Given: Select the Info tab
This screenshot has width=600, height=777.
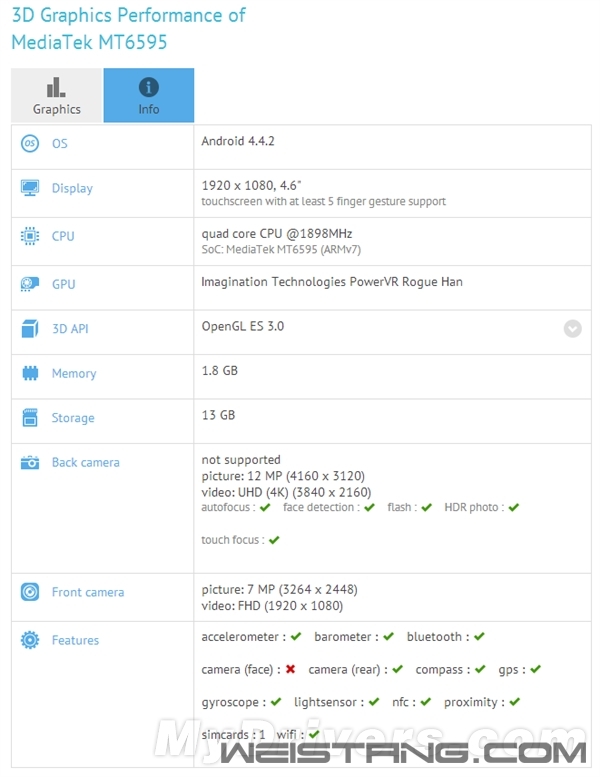Looking at the screenshot, I should (x=149, y=95).
